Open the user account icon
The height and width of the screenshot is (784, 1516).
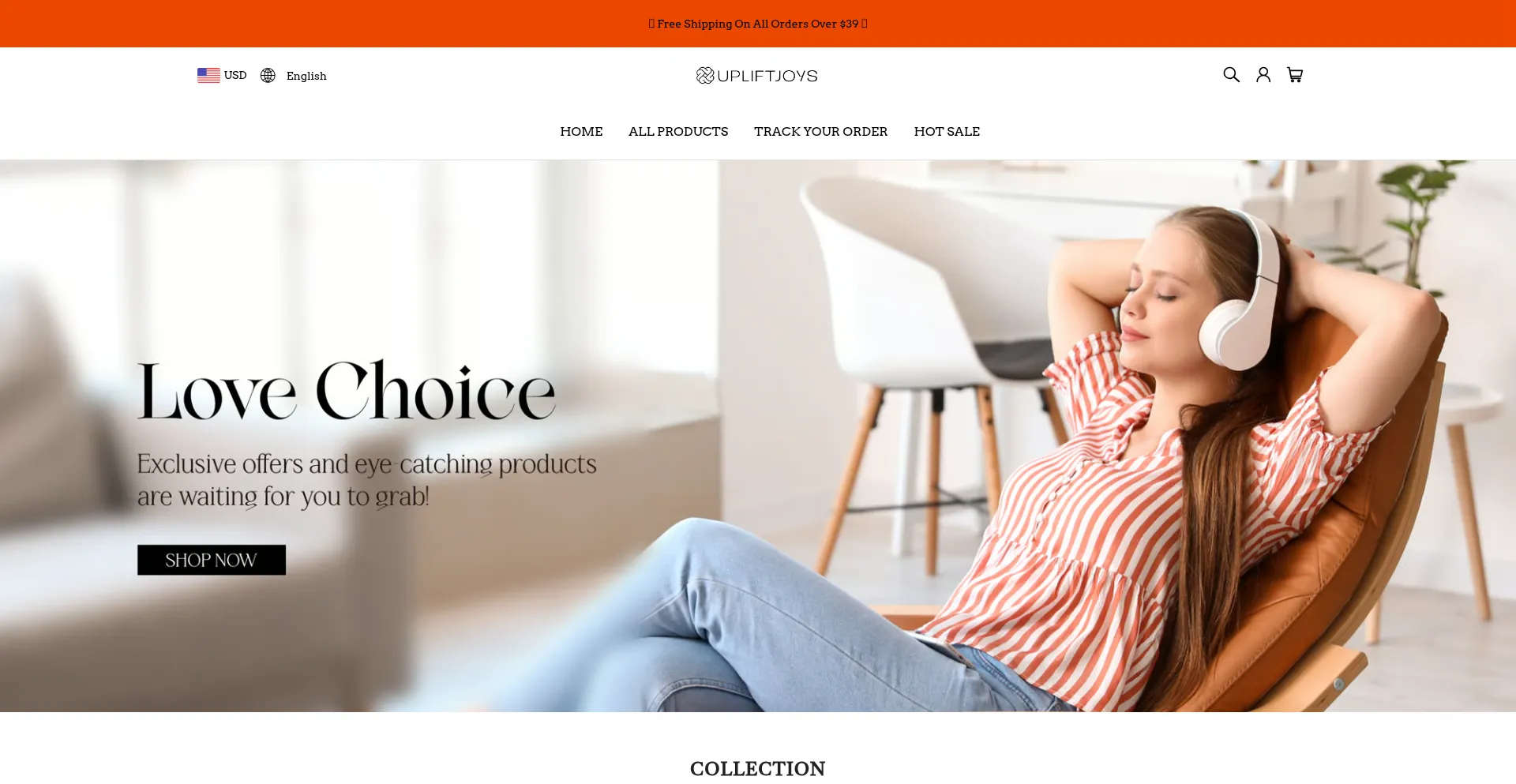point(1263,75)
